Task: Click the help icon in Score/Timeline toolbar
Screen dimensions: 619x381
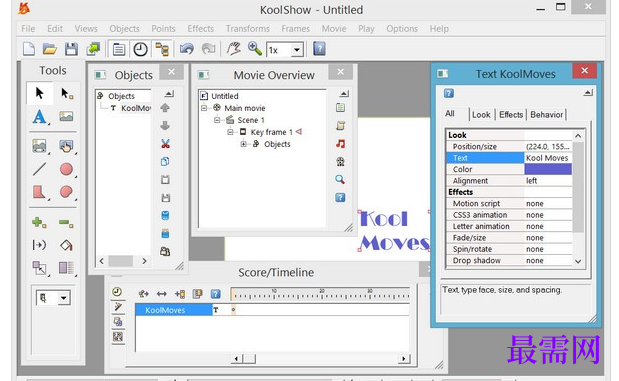Action: point(216,294)
